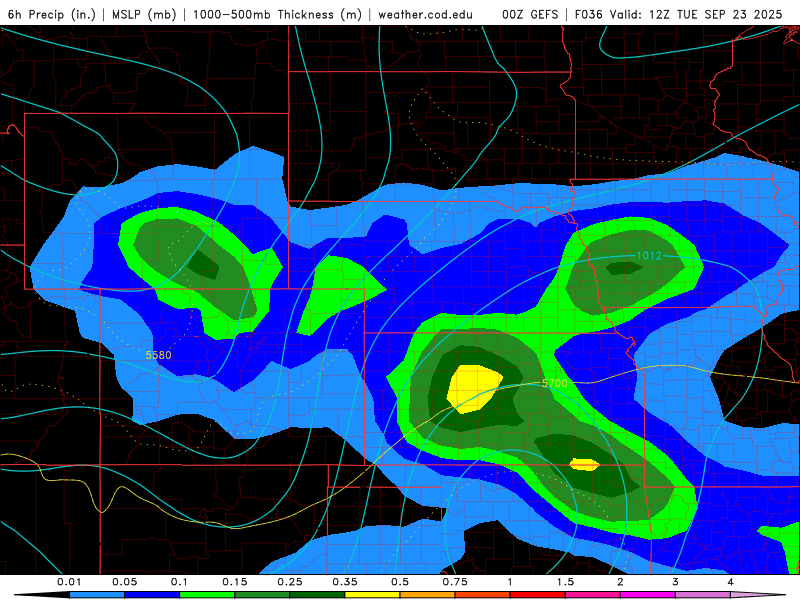Click the '0.75' legend value
The image size is (800, 600).
pyautogui.click(x=455, y=582)
